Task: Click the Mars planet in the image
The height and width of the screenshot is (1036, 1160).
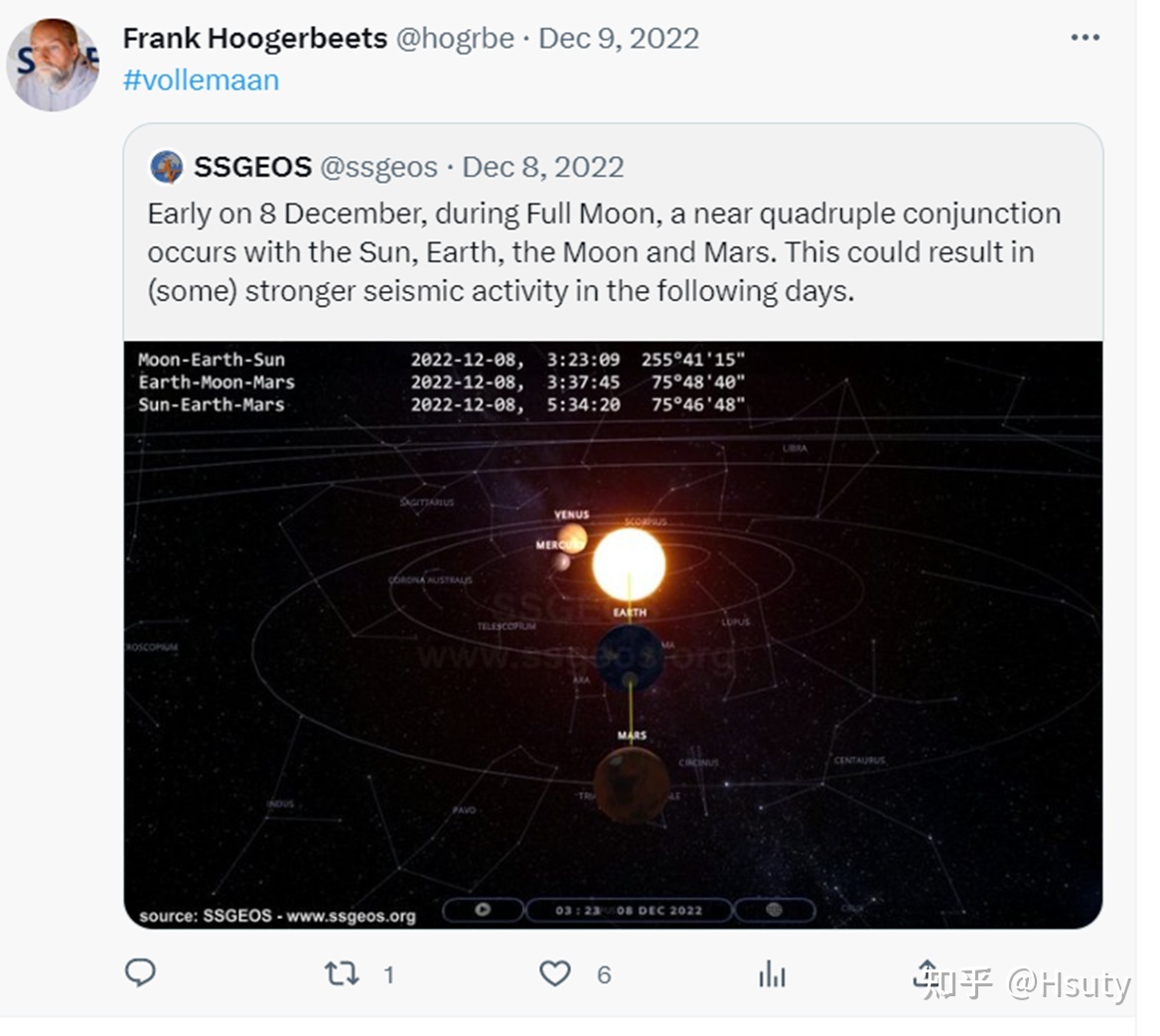Action: (632, 785)
